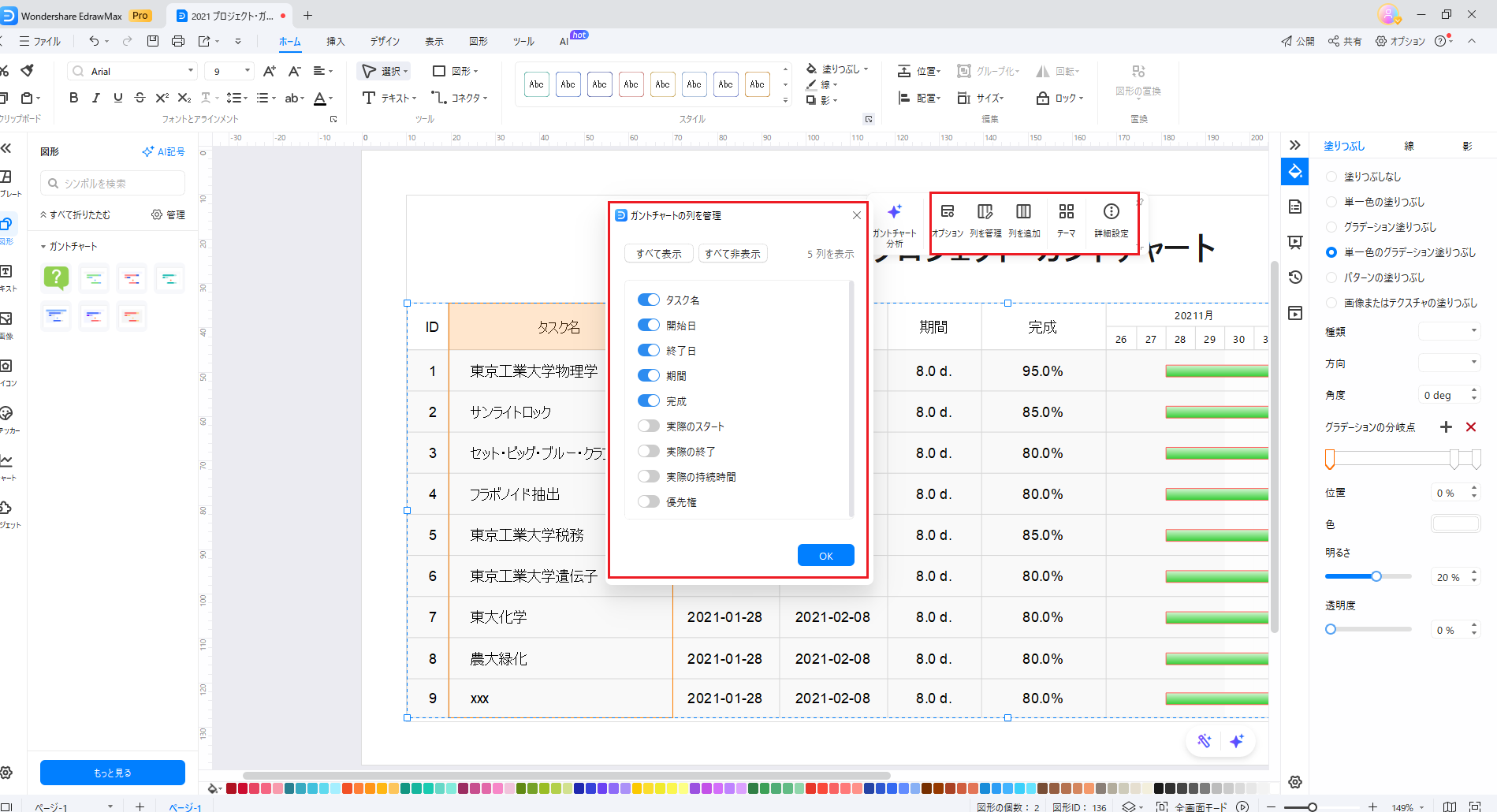
Task: Adjust the 明るさ slider handle
Action: coord(1376,576)
